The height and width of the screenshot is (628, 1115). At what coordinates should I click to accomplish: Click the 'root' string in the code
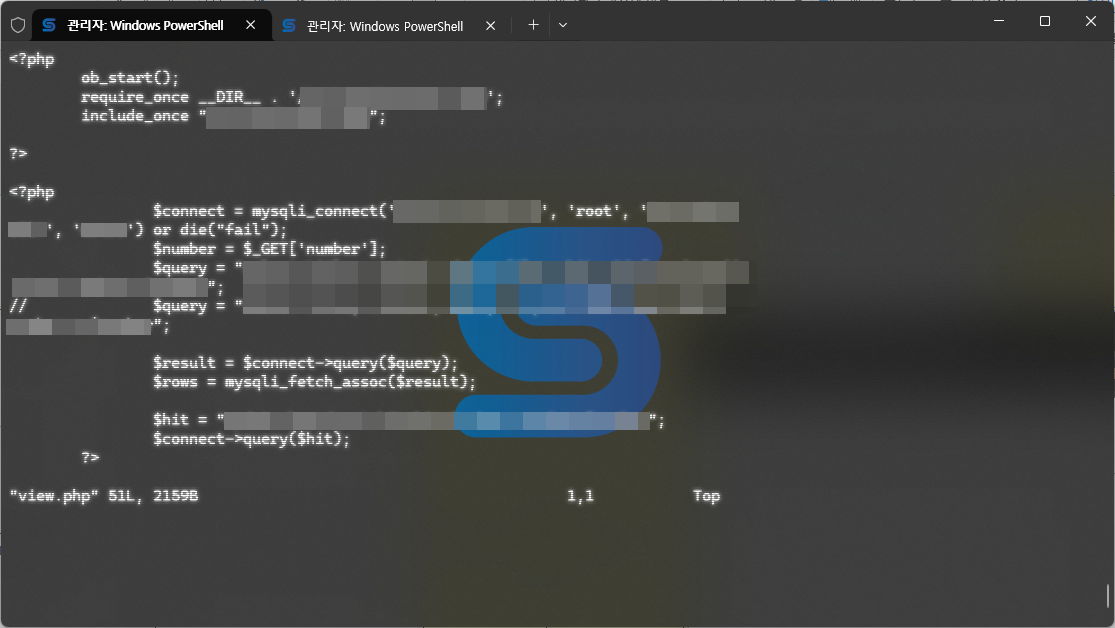click(x=594, y=211)
